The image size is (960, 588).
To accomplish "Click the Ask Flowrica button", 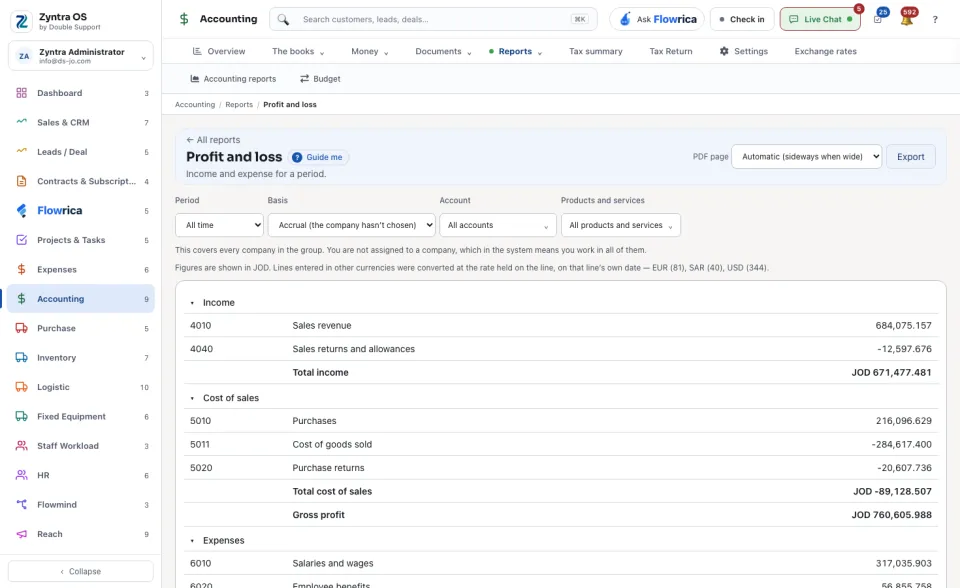I will pyautogui.click(x=657, y=20).
